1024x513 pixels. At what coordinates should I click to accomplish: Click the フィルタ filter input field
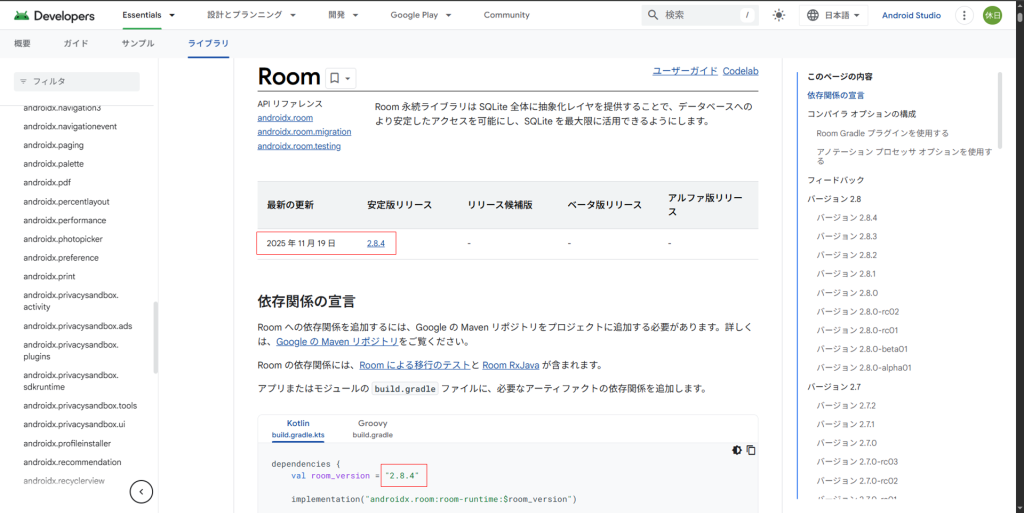point(78,81)
